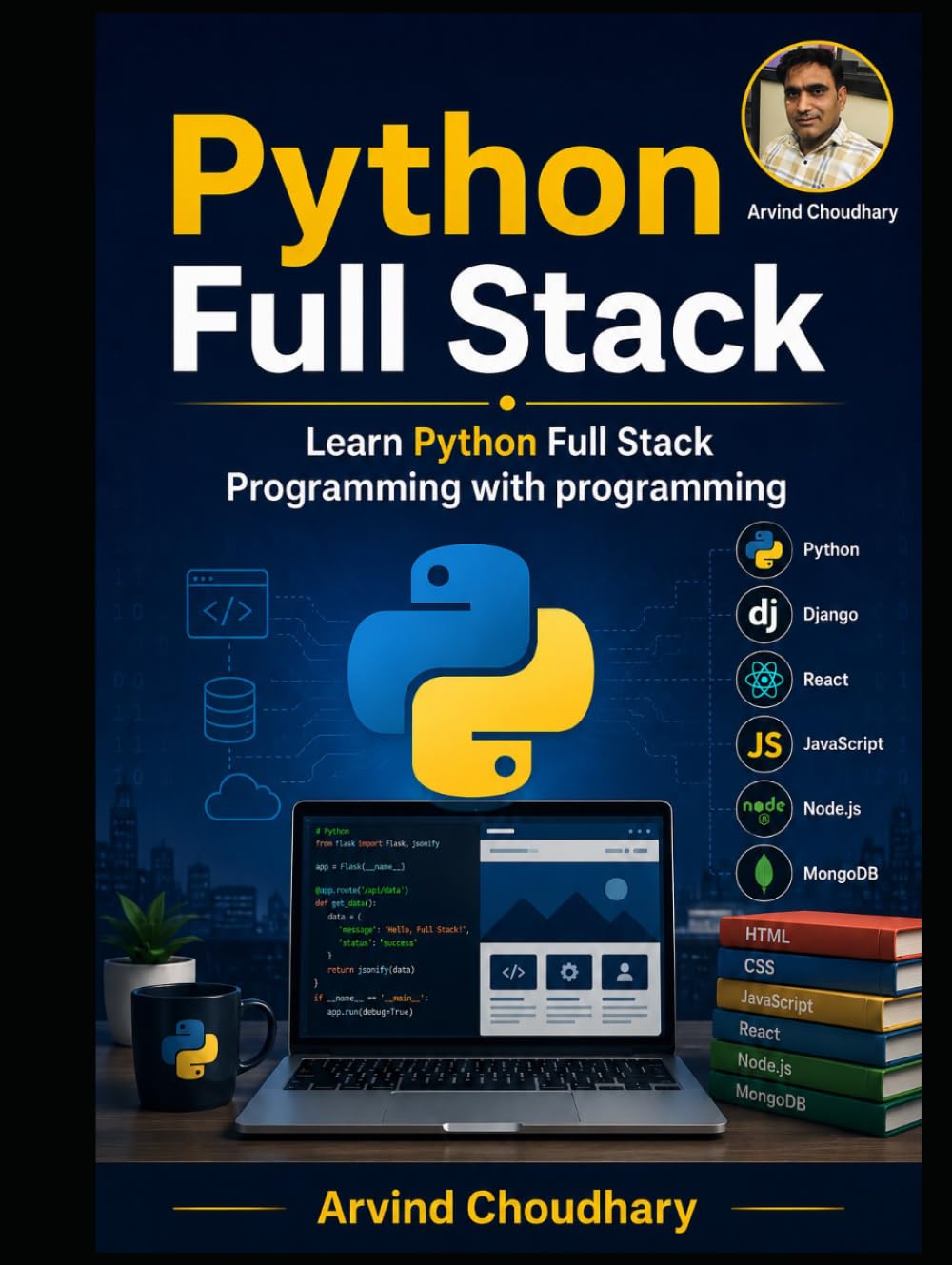Click the code brackets tile on laptop screen
Image resolution: width=952 pixels, height=1265 pixels.
click(513, 972)
